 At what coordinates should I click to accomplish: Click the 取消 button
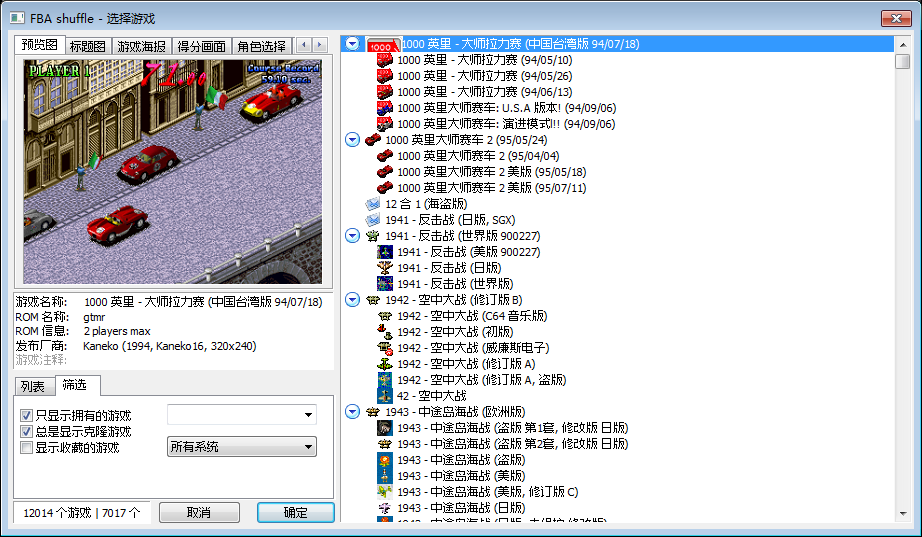[199, 512]
